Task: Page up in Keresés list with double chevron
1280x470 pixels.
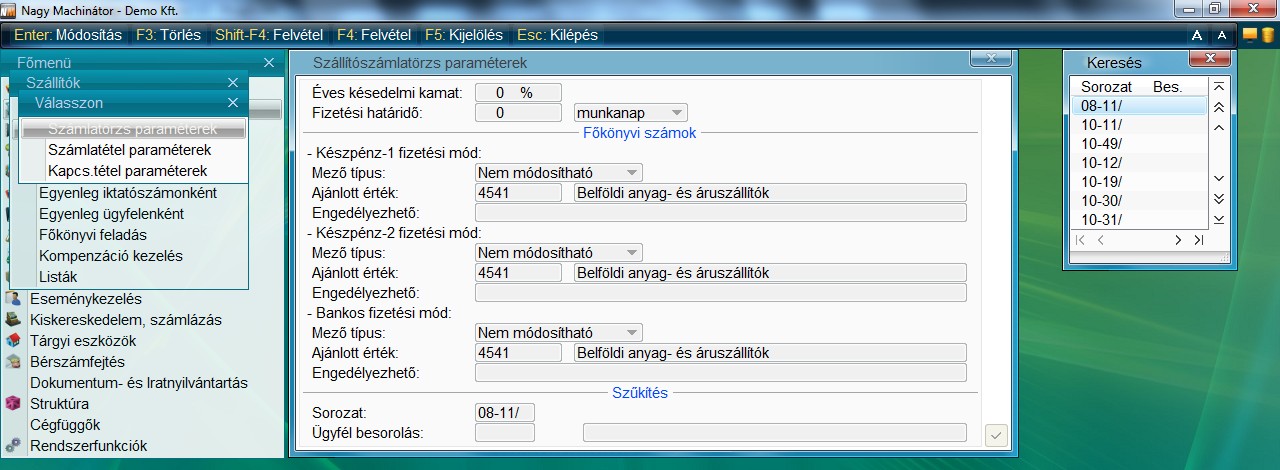Action: tap(1218, 107)
